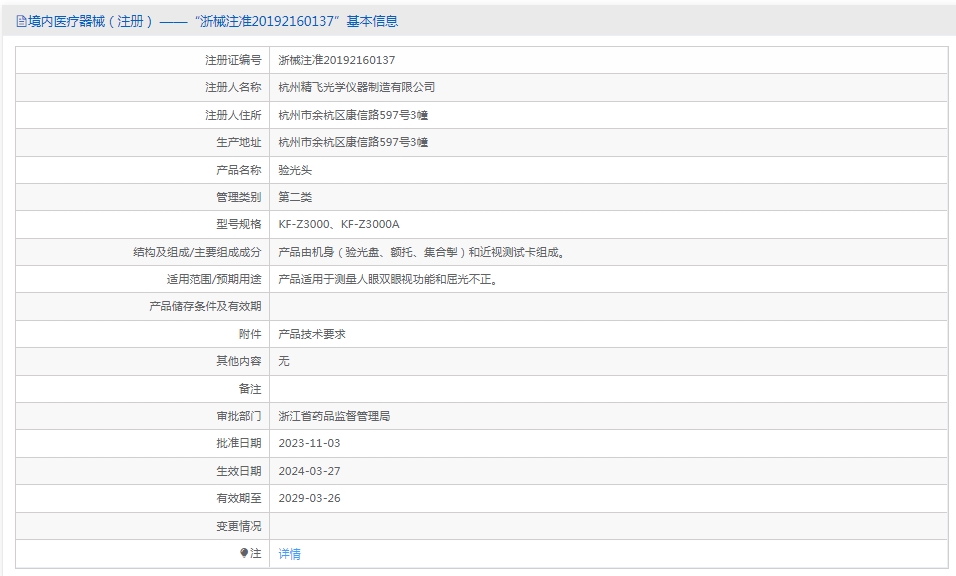956x576 pixels.
Task: Click expiry date 2029-03-26
Action: [309, 498]
